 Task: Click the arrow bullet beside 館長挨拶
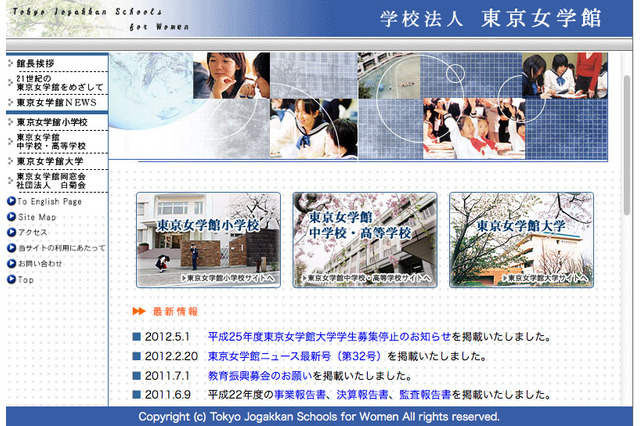10,63
